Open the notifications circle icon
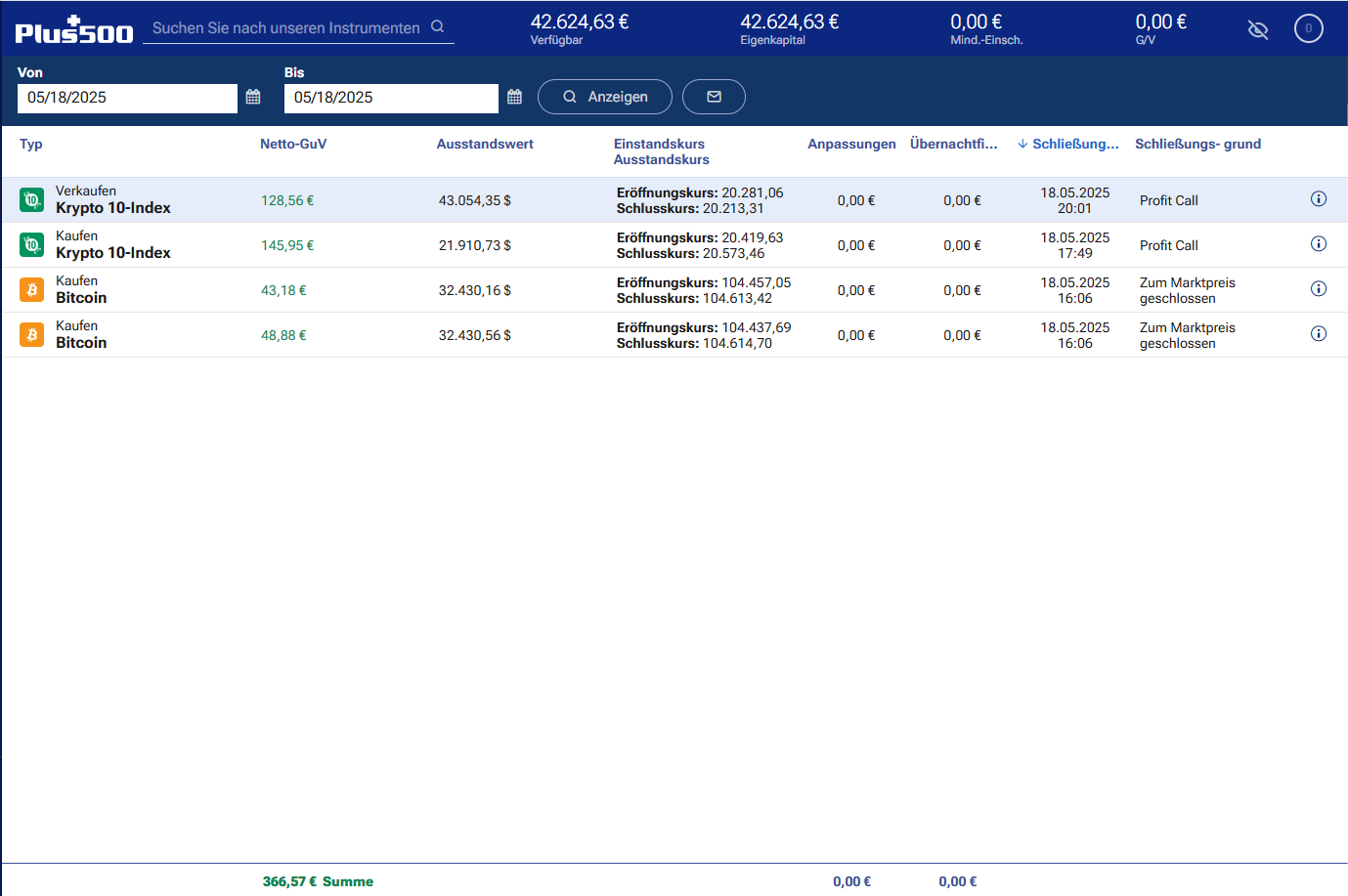1348x896 pixels. [x=1308, y=28]
